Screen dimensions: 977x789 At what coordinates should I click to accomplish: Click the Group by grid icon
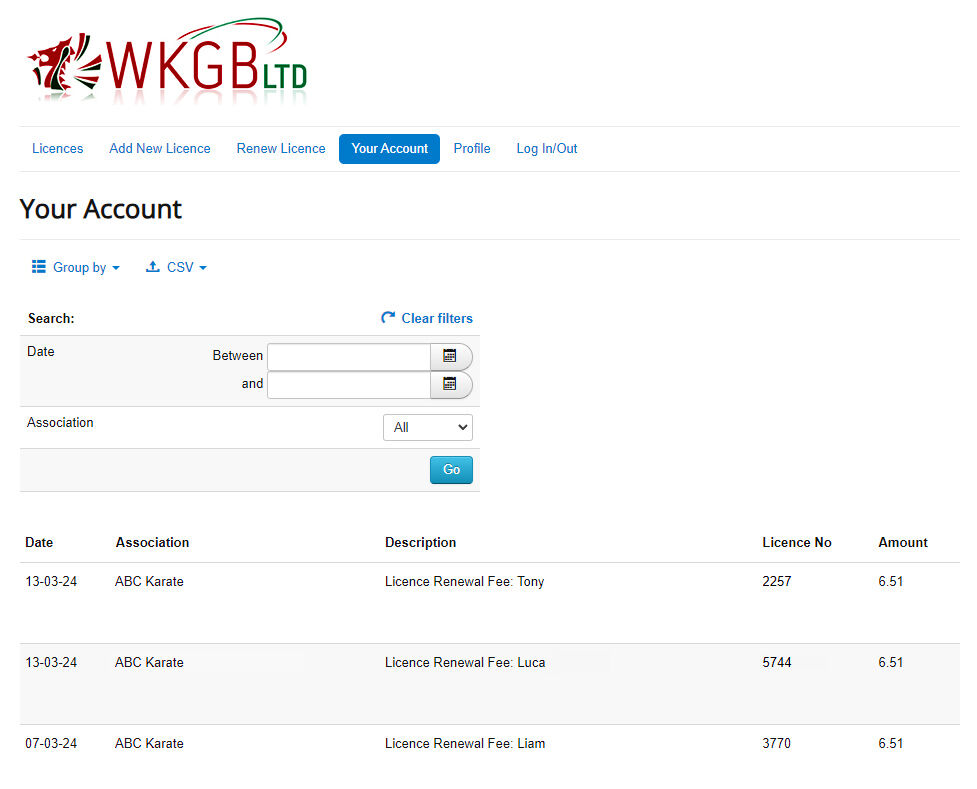pyautogui.click(x=39, y=267)
